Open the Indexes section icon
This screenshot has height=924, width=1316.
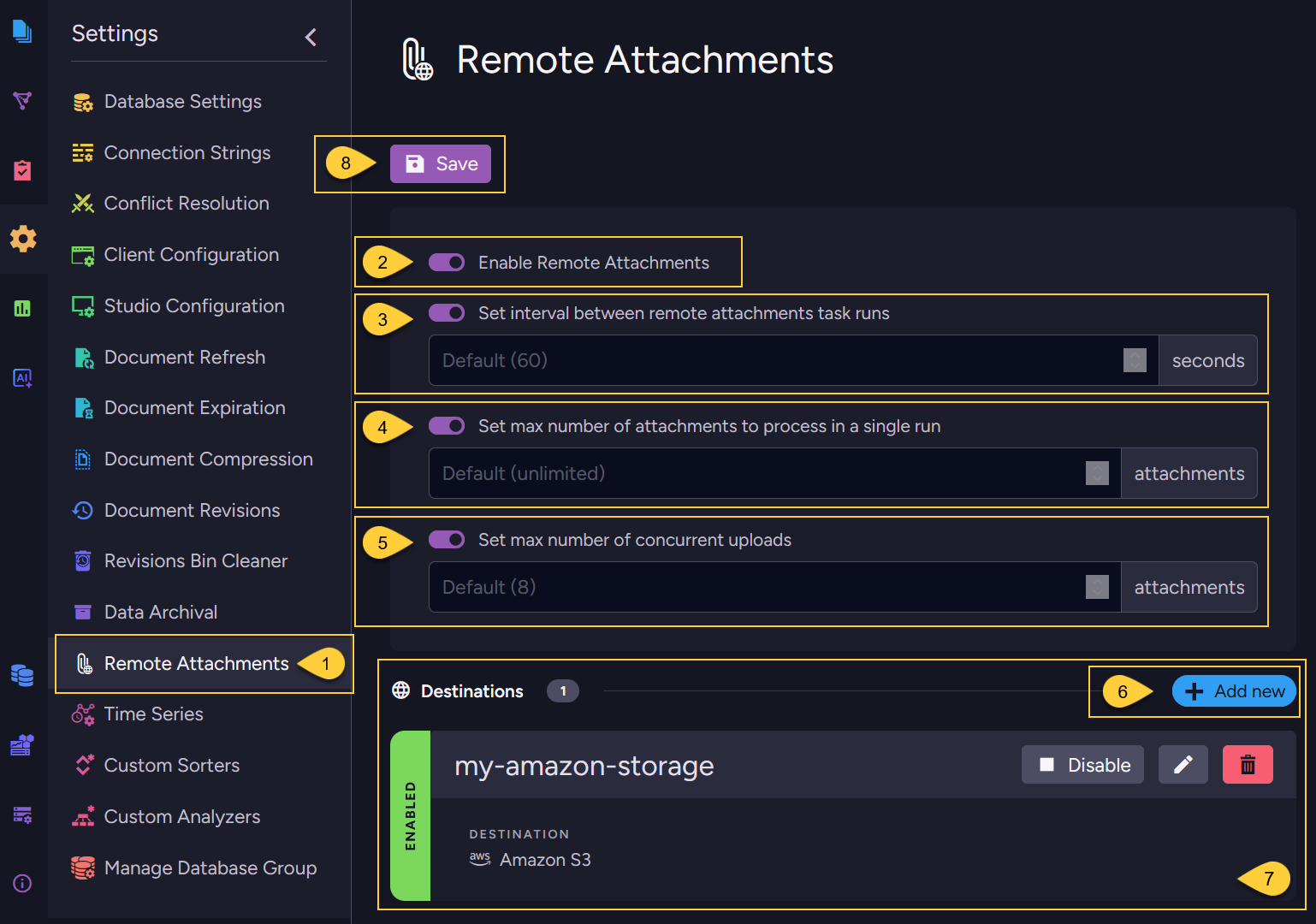click(x=23, y=101)
